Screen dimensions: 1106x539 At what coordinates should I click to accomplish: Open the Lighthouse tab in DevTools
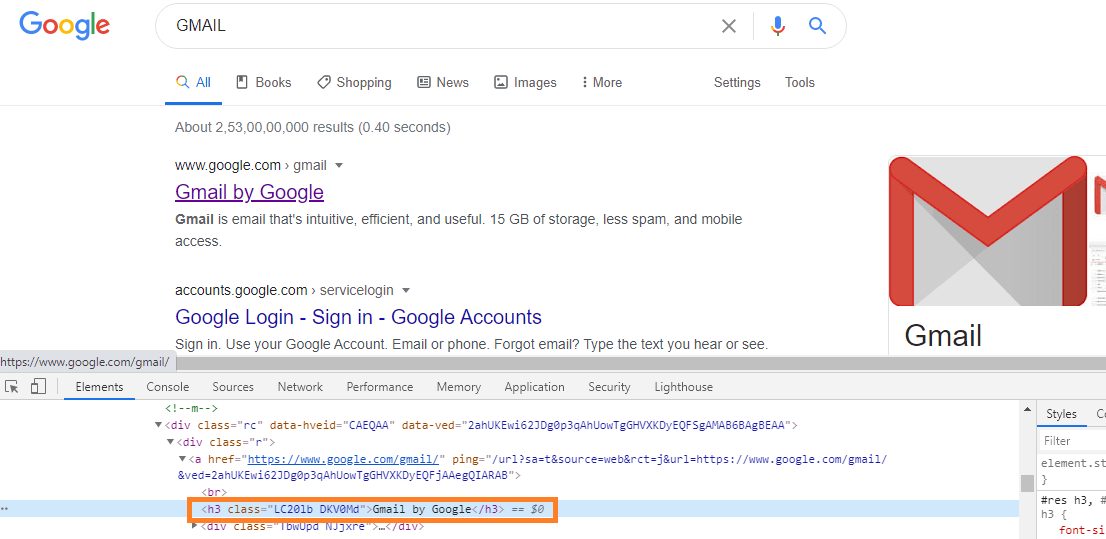pos(683,387)
